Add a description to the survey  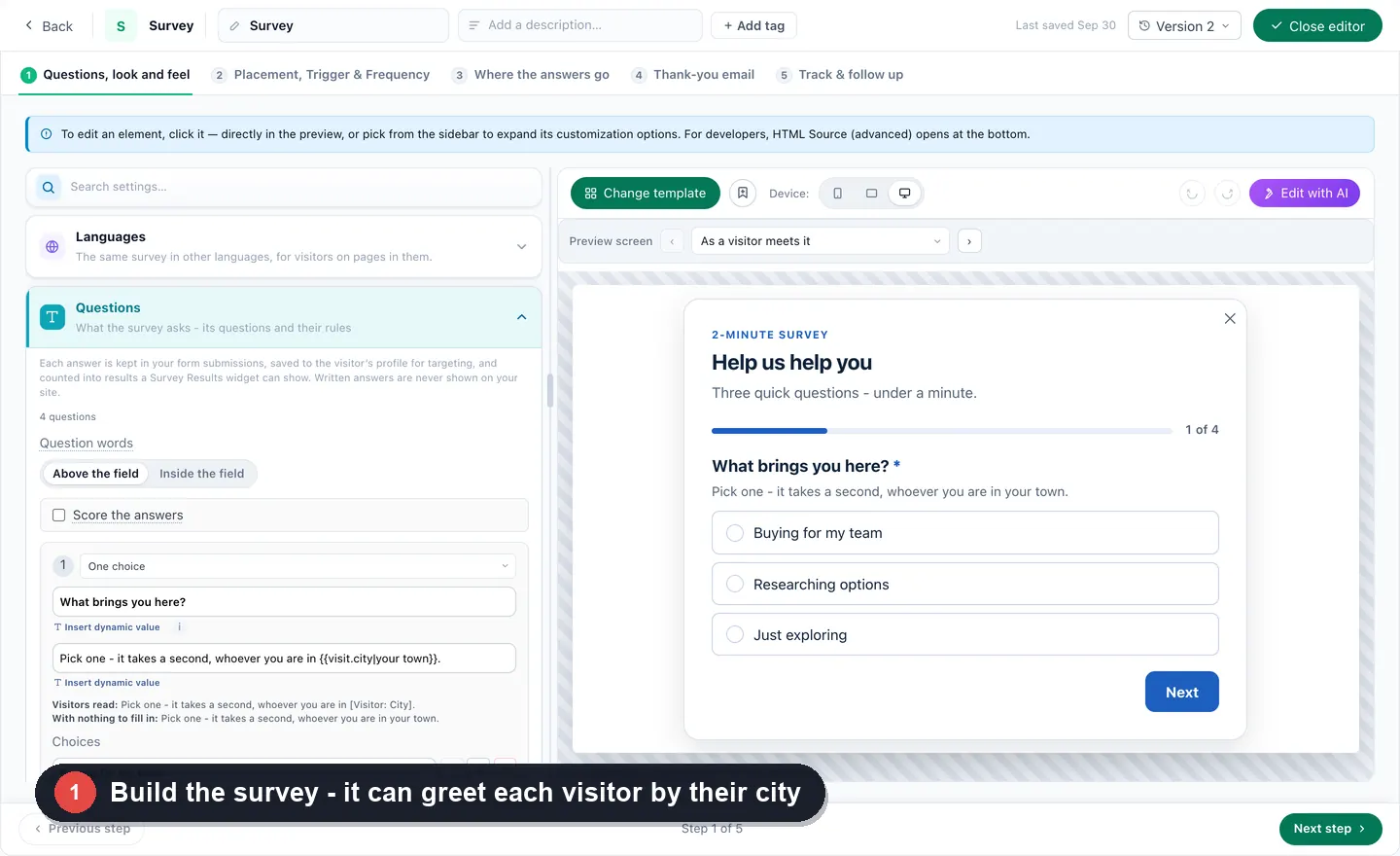580,25
